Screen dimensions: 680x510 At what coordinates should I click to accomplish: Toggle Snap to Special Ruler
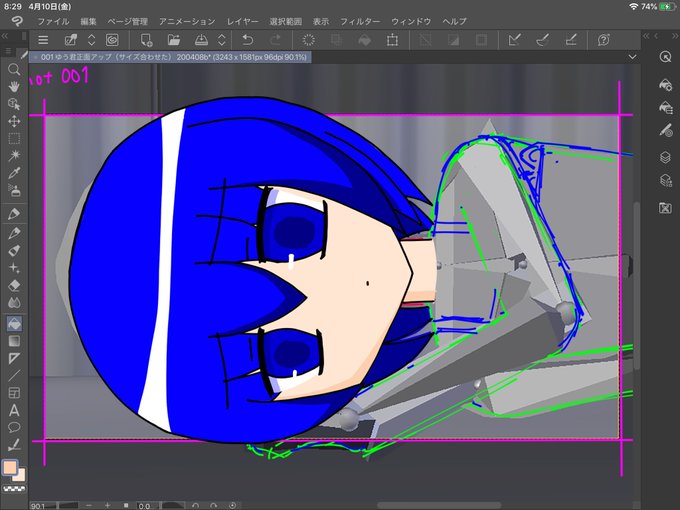pos(543,40)
